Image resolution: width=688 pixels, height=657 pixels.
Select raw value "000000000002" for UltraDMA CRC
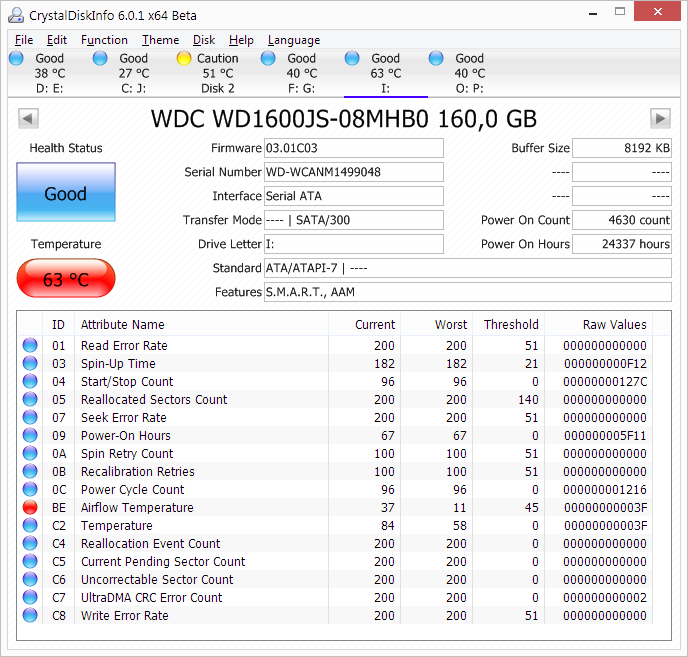pyautogui.click(x=605, y=597)
